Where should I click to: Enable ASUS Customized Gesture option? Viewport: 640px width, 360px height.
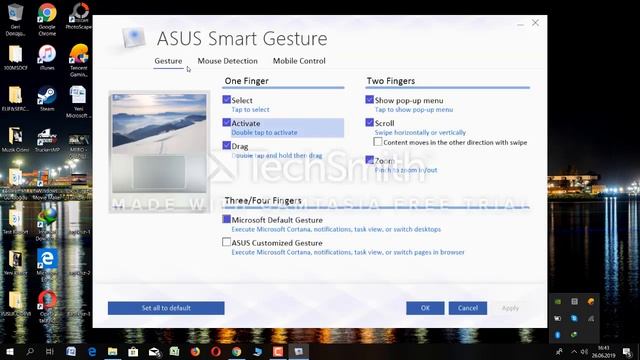click(227, 242)
